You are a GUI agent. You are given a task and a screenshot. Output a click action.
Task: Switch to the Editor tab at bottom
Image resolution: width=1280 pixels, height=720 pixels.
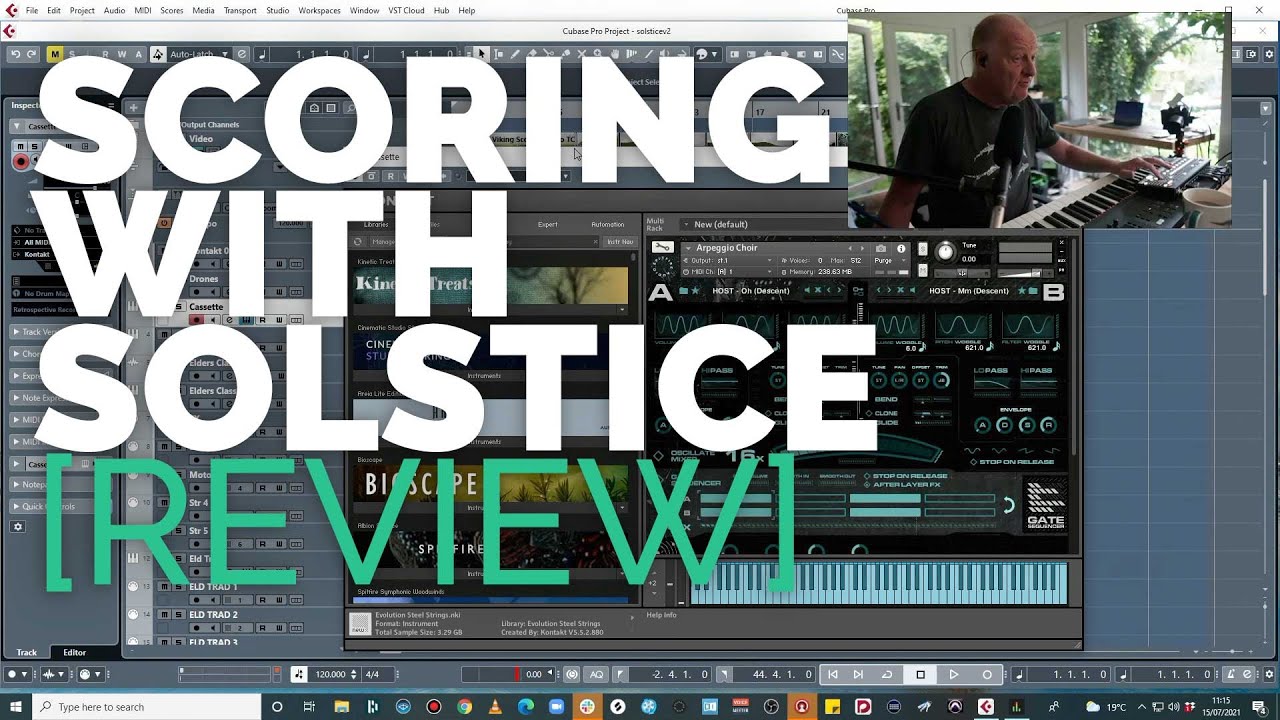pos(74,652)
